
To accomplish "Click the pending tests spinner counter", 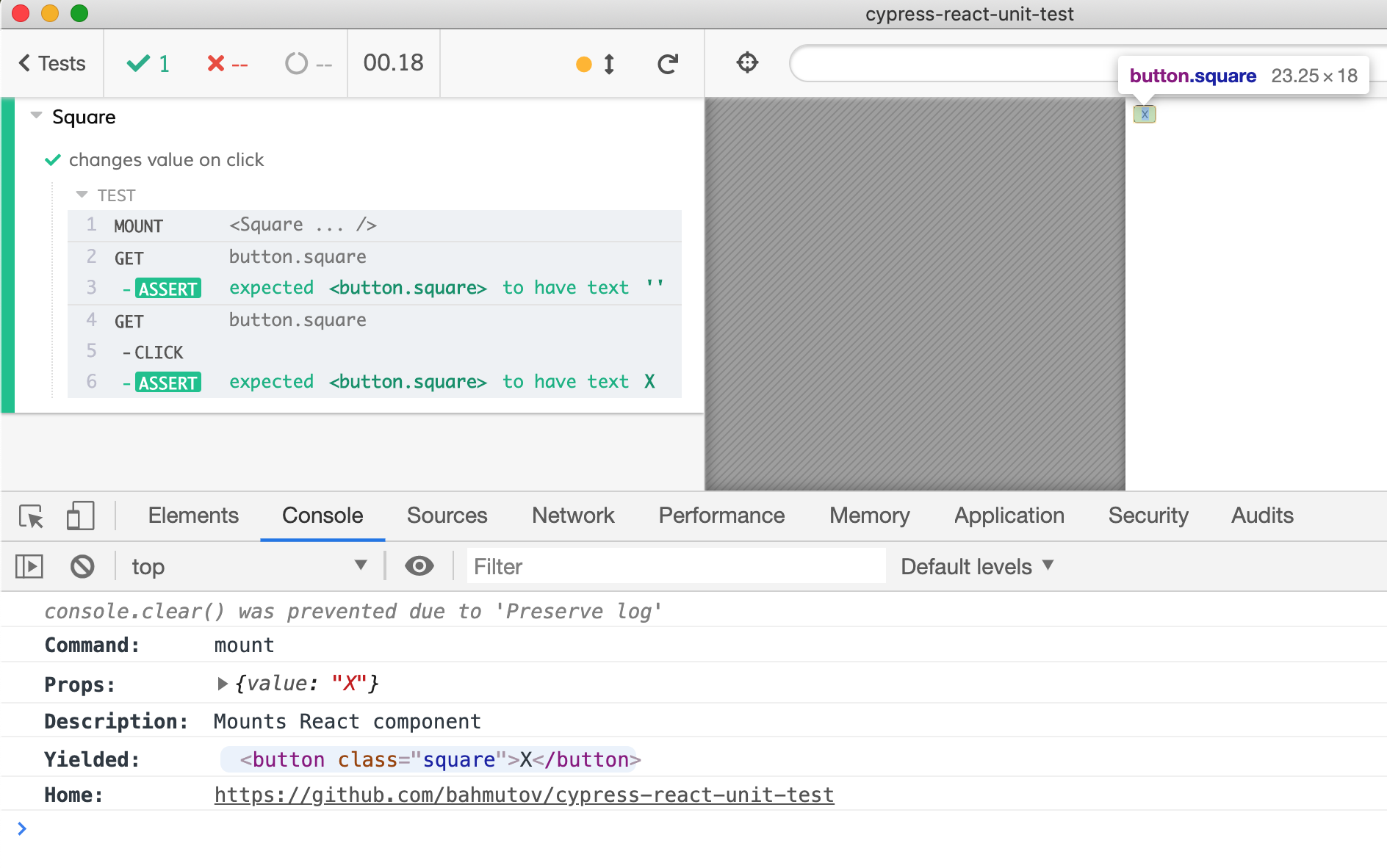I will point(309,64).
